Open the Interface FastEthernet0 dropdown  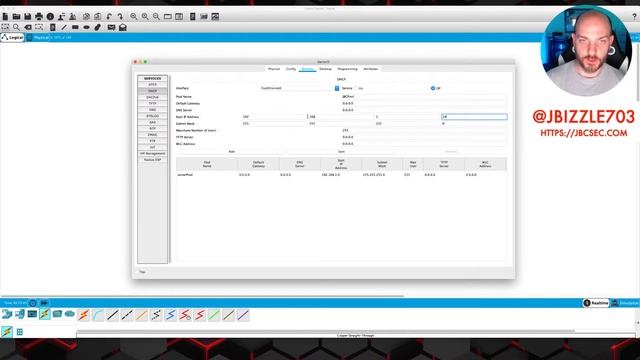pos(300,88)
